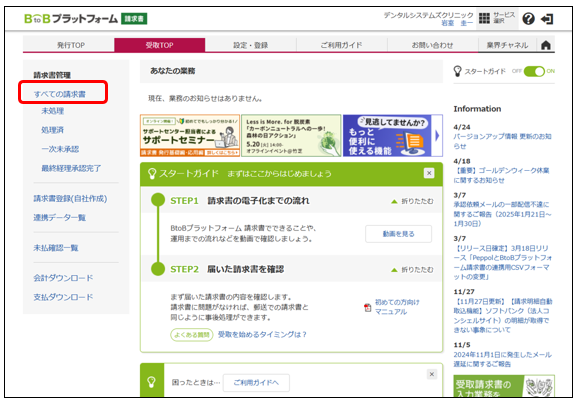Open 4/18 ゴールデンウィーク休業 notice

point(502,175)
